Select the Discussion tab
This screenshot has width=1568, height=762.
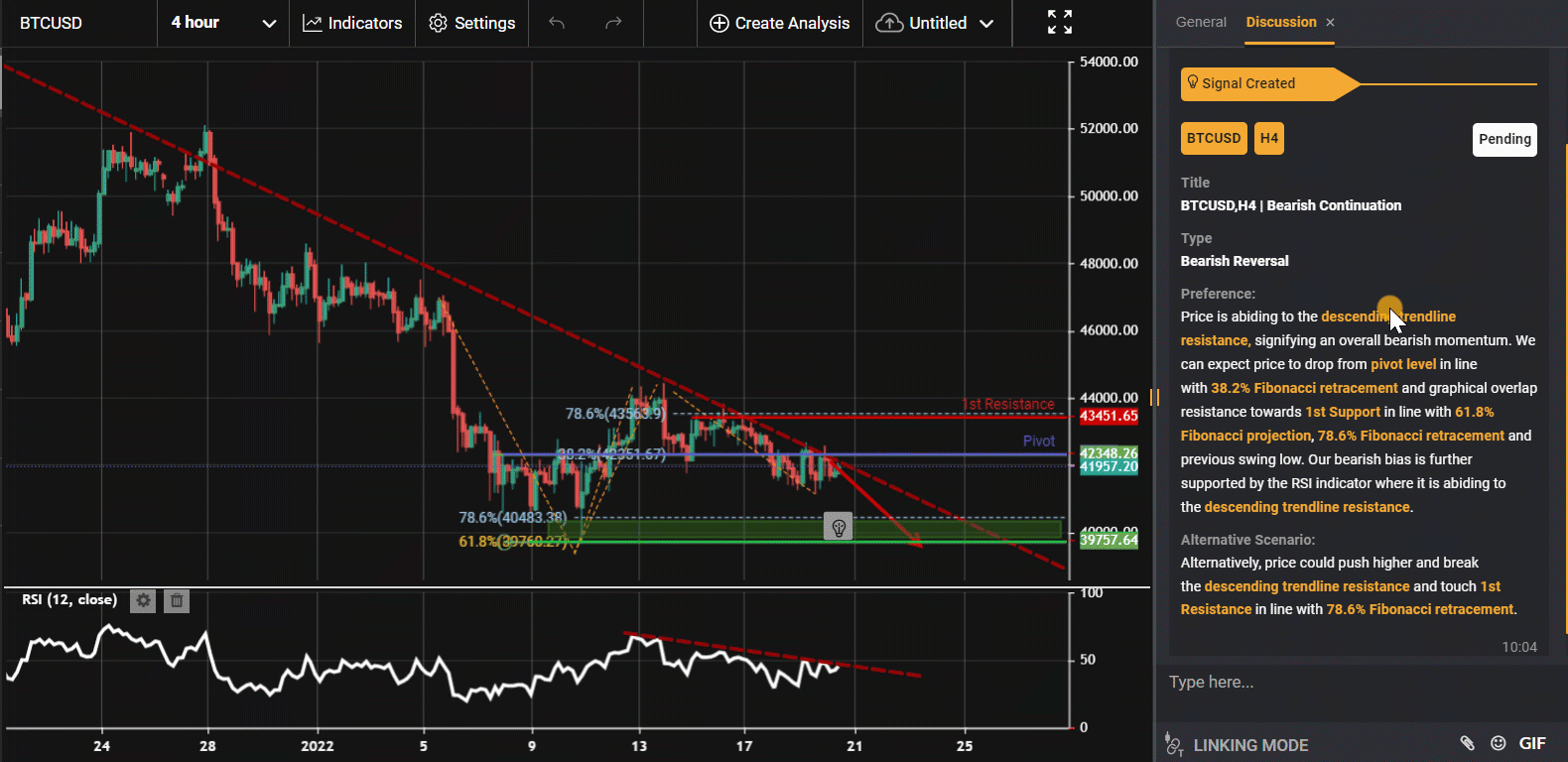coord(1281,22)
